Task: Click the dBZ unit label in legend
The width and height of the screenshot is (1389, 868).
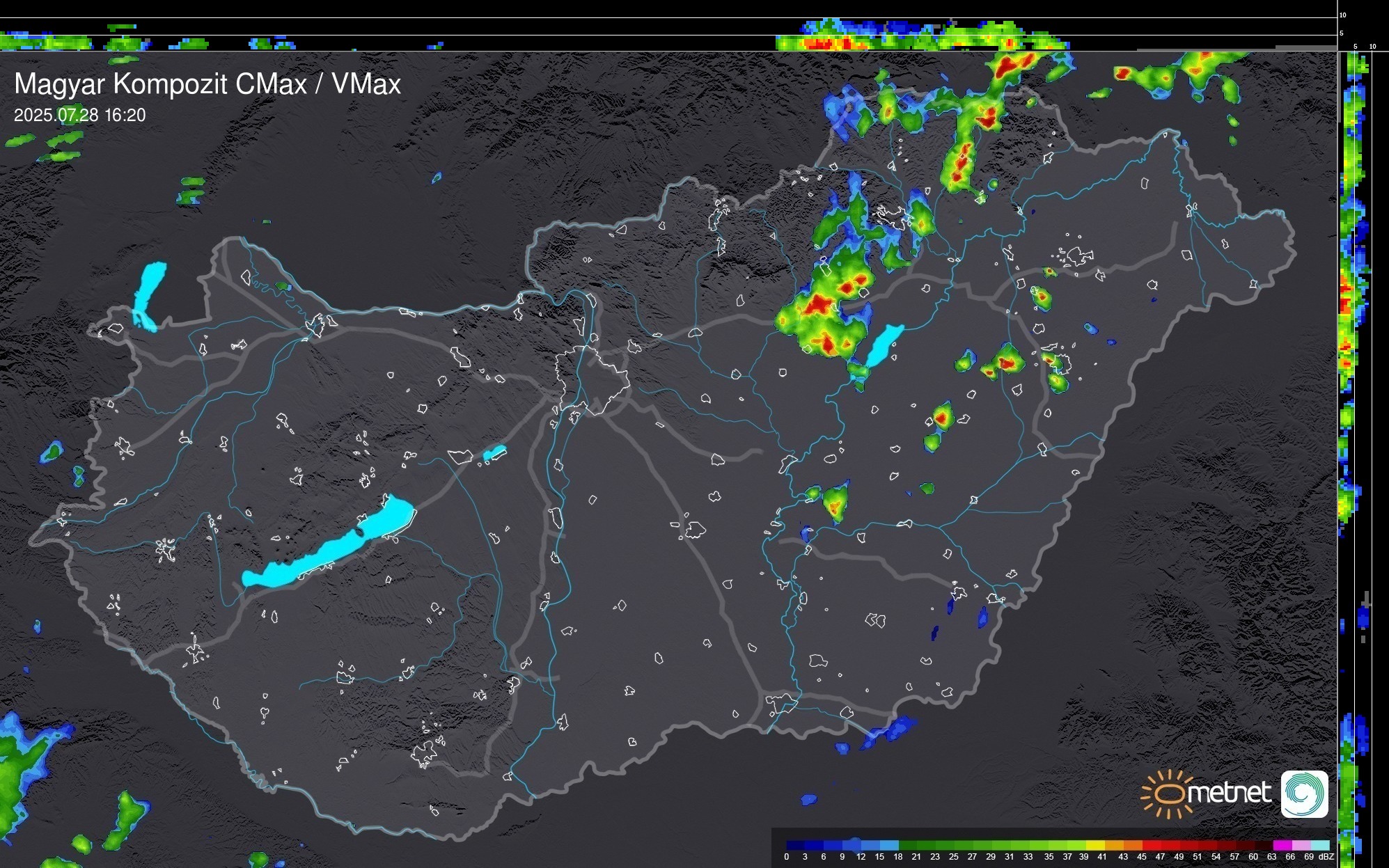Action: click(1326, 857)
